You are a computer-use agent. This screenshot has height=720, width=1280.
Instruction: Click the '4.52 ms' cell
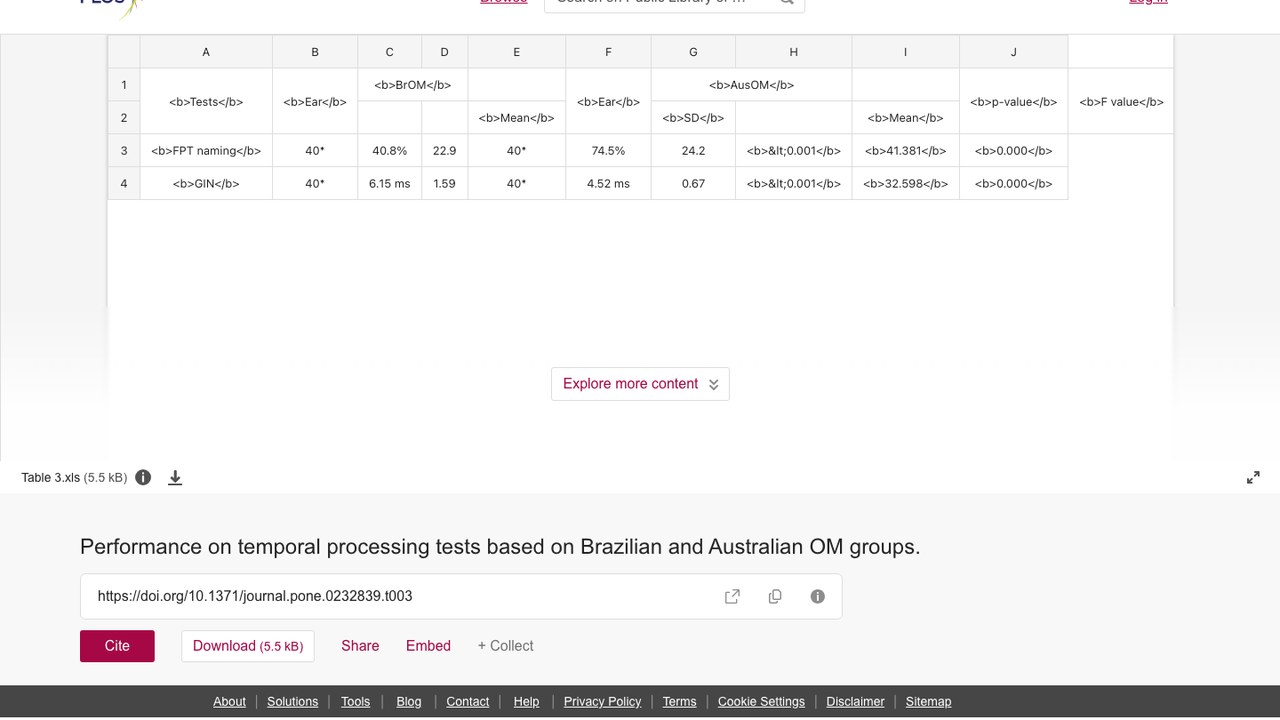tap(608, 184)
